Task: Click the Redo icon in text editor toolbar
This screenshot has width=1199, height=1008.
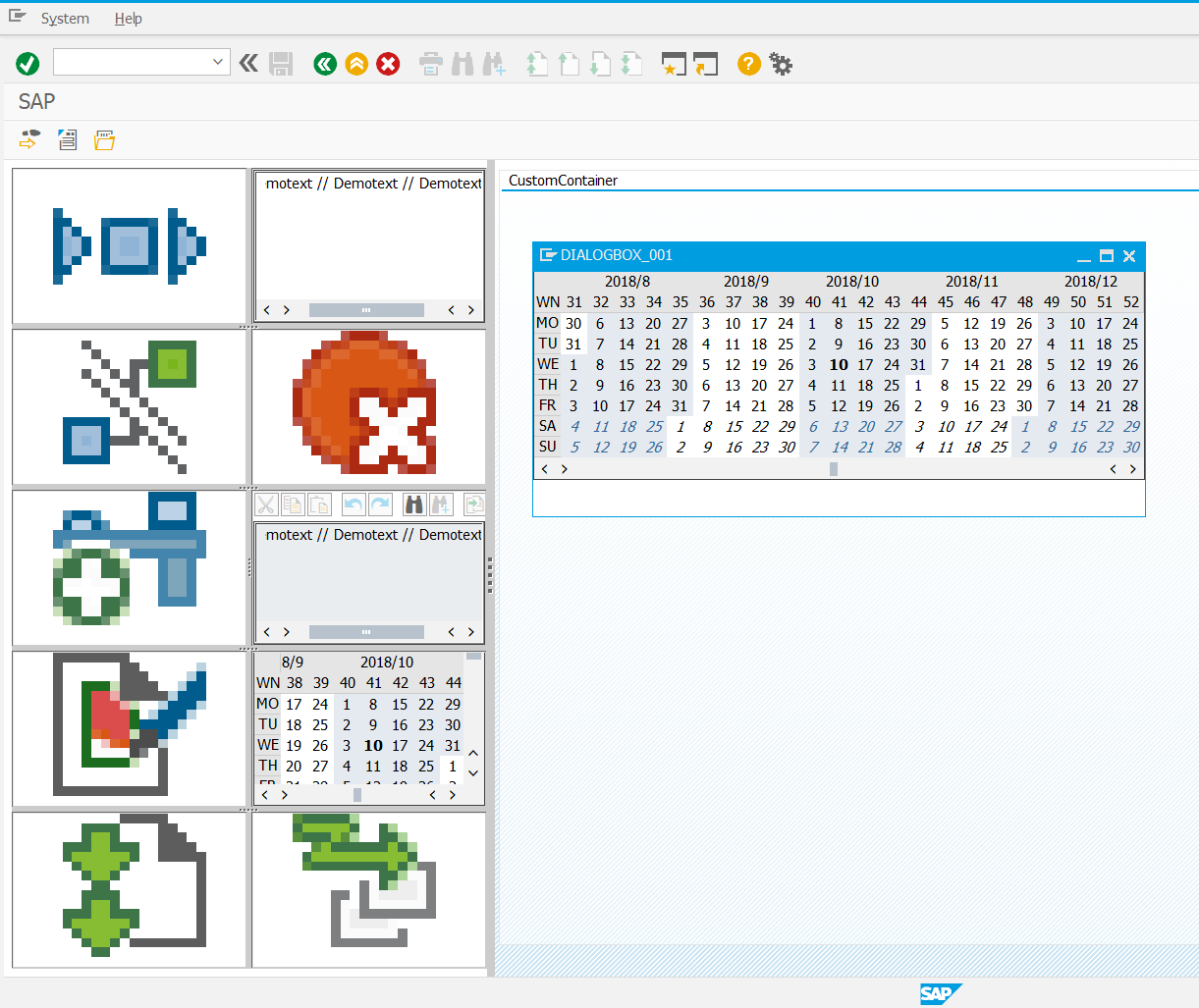Action: 380,504
